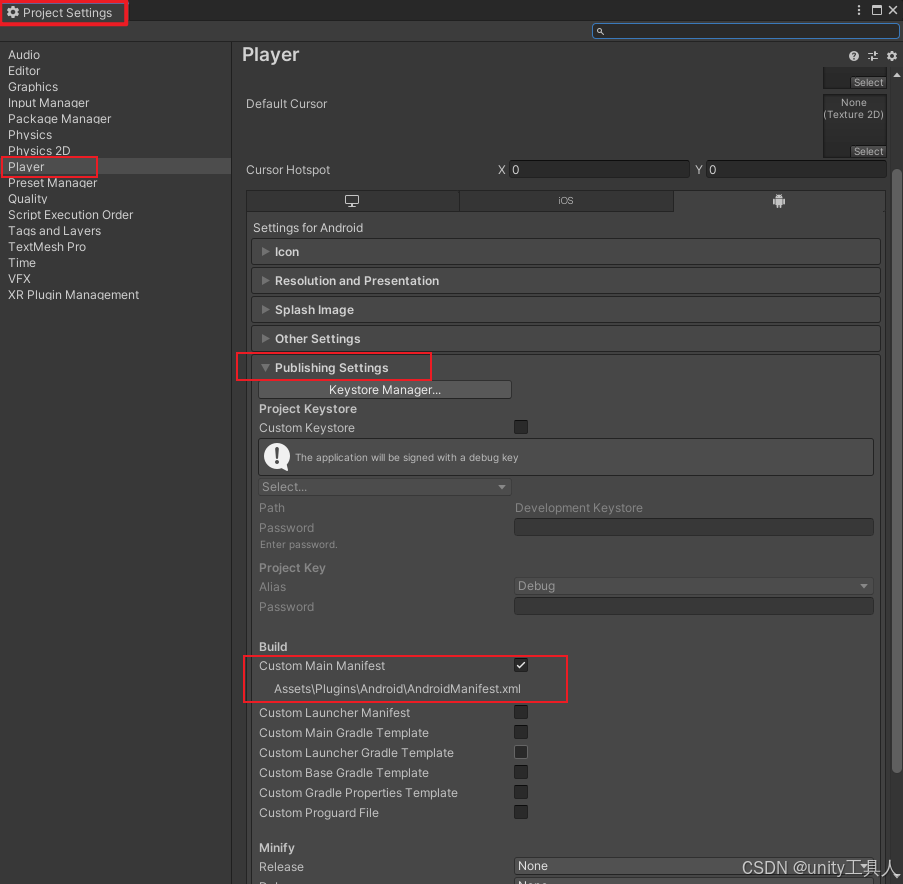
Task: Switch to the desktop monitor platform tab
Action: pyautogui.click(x=352, y=201)
